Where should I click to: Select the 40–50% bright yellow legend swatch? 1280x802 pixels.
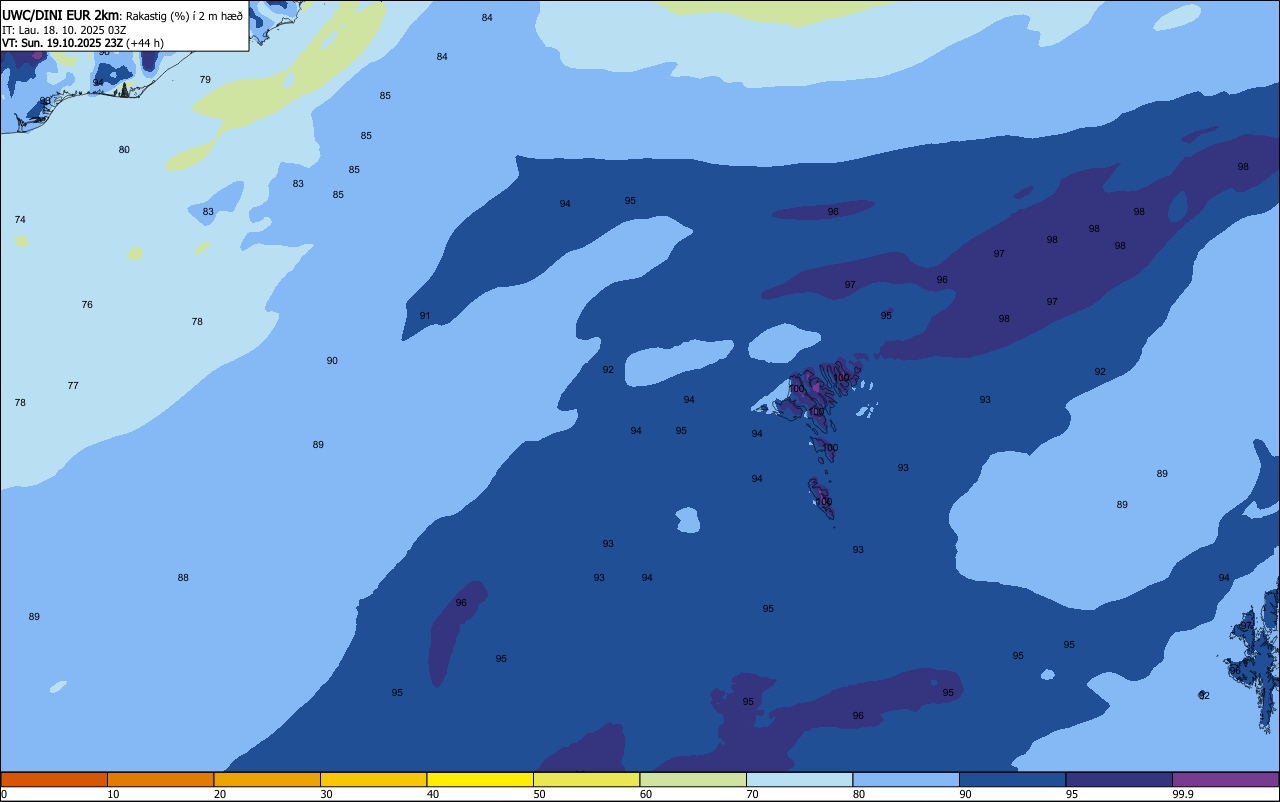(x=480, y=779)
